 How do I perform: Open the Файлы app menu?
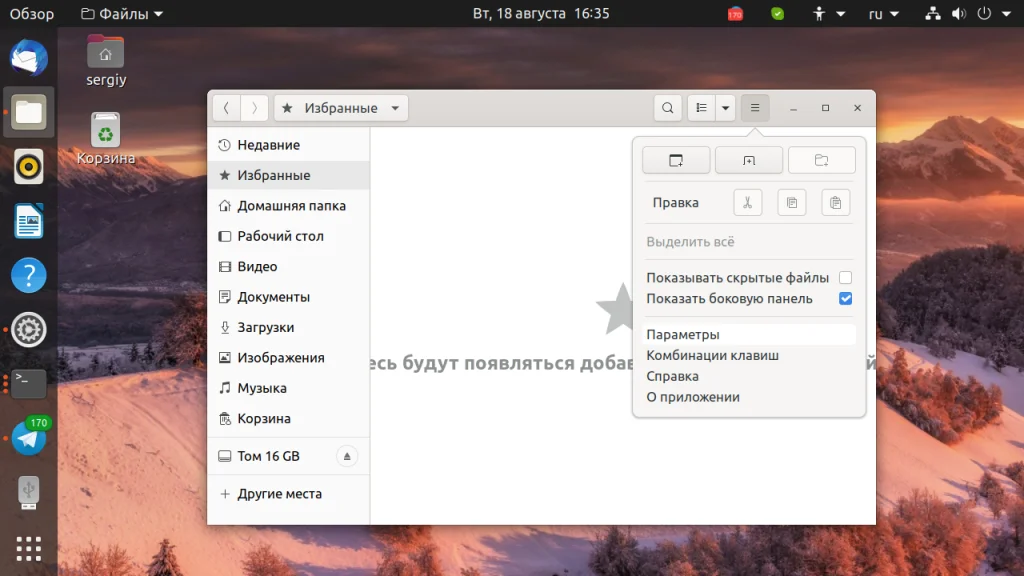pos(121,14)
